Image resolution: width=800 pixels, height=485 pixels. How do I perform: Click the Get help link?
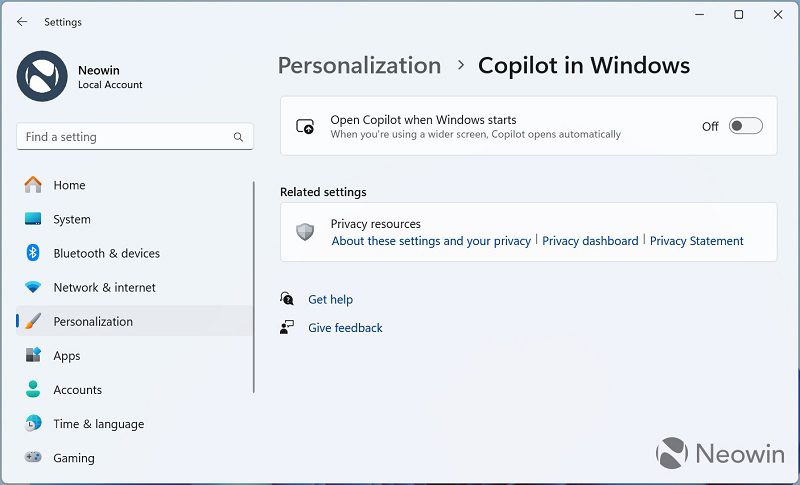click(330, 299)
